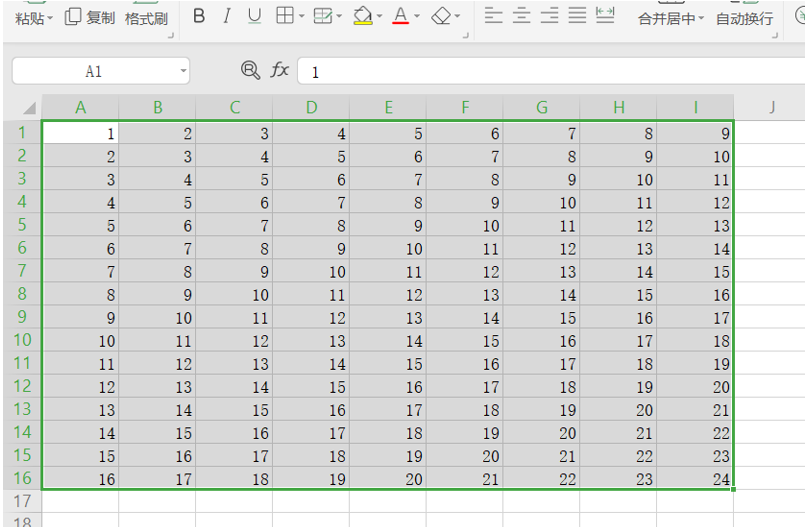Image resolution: width=806 pixels, height=527 pixels.
Task: Click cell A16 containing 16
Action: pos(80,479)
